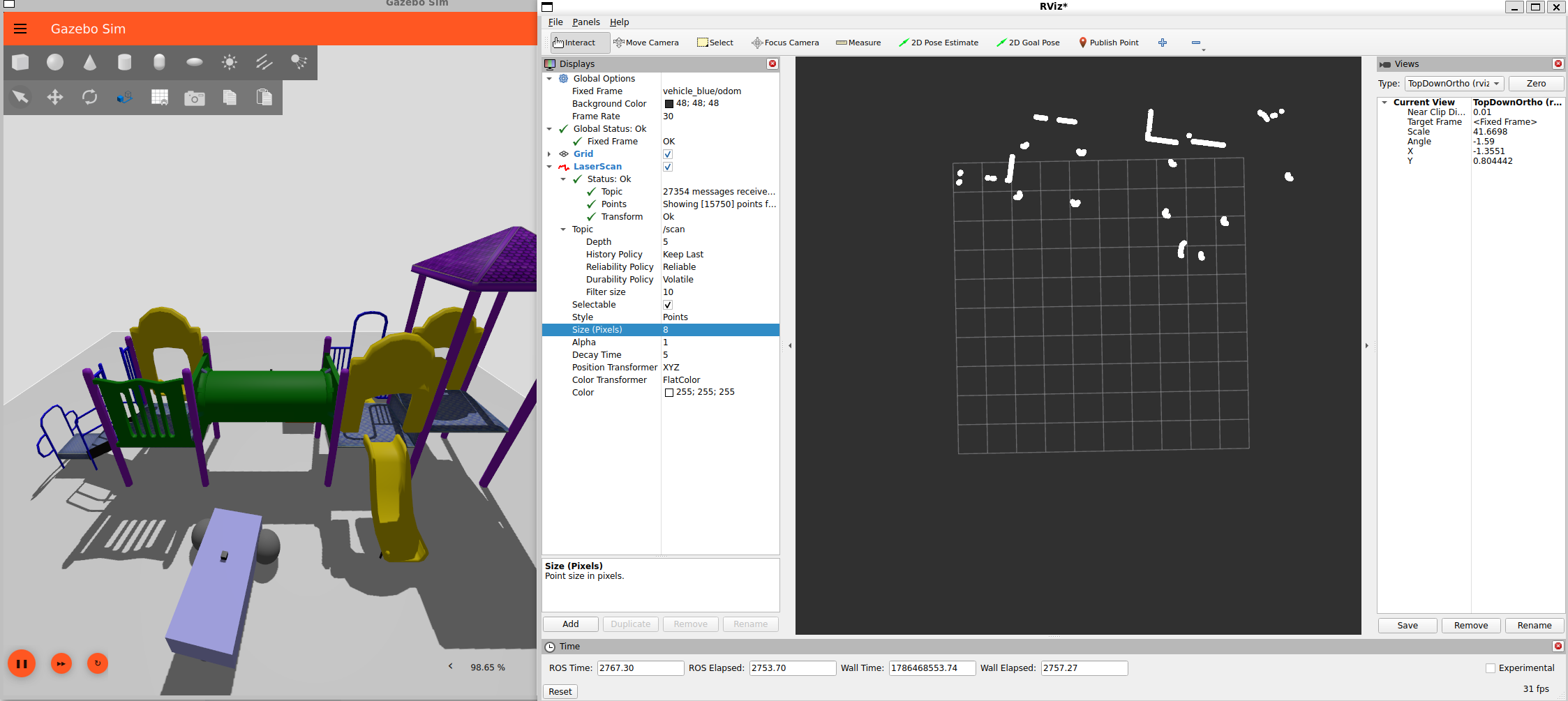
Task: Open the view Type dropdown
Action: [x=1454, y=84]
